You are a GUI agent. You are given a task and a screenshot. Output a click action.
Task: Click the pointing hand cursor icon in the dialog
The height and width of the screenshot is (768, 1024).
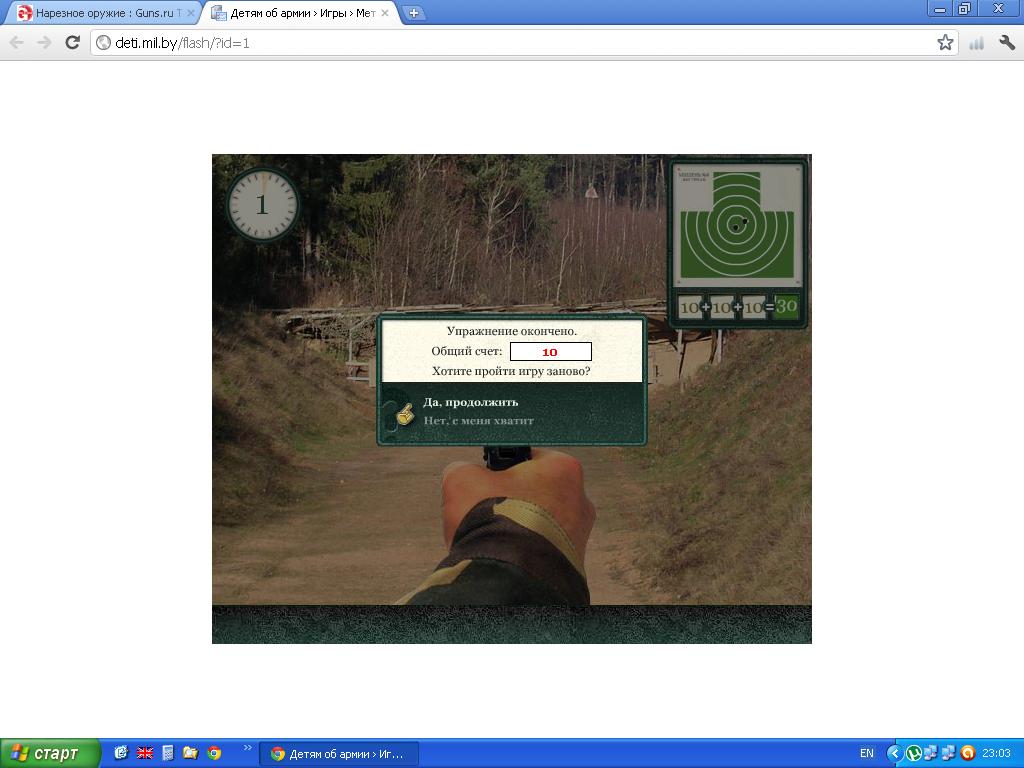click(x=405, y=414)
